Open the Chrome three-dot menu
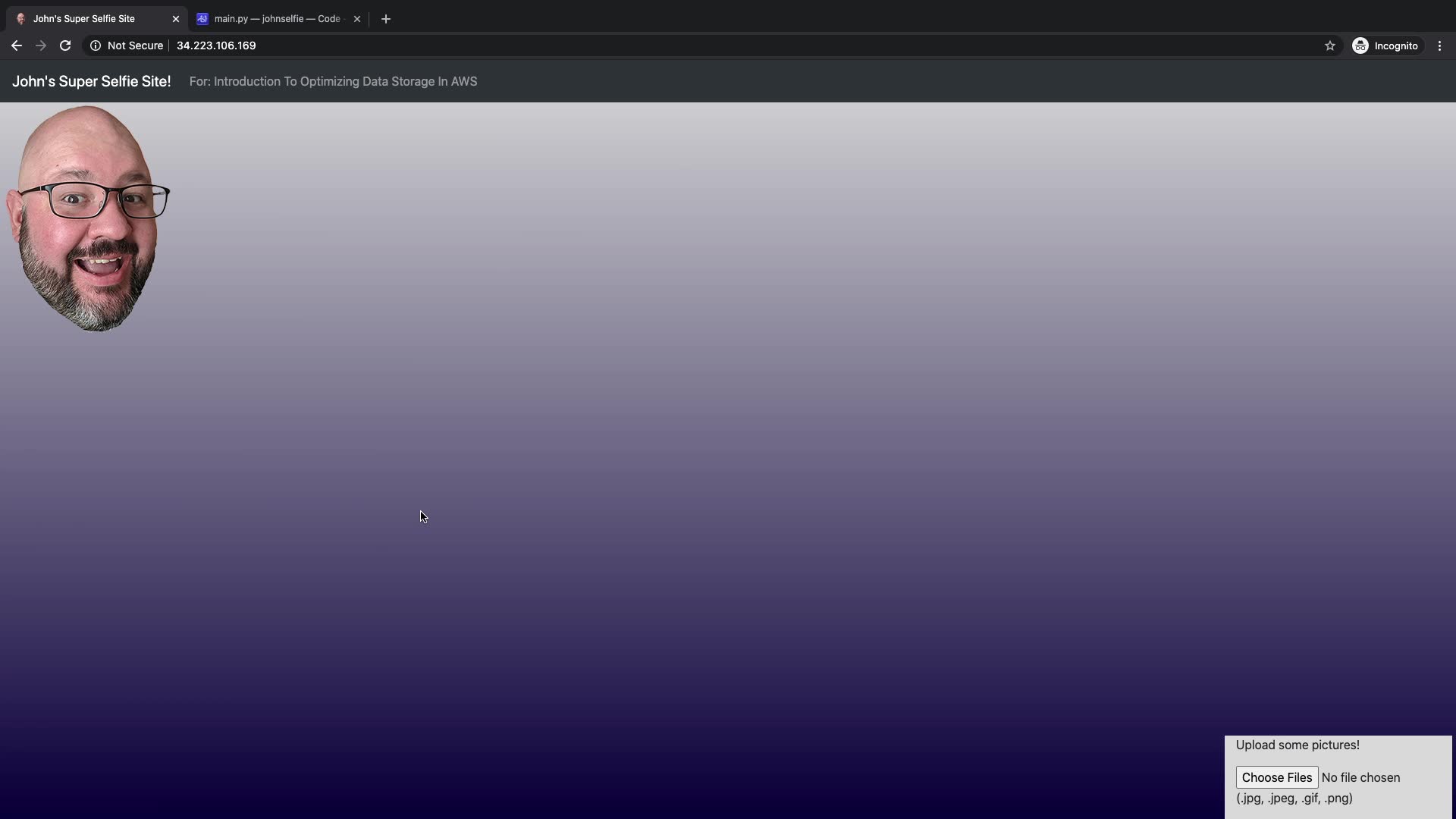 [1439, 45]
